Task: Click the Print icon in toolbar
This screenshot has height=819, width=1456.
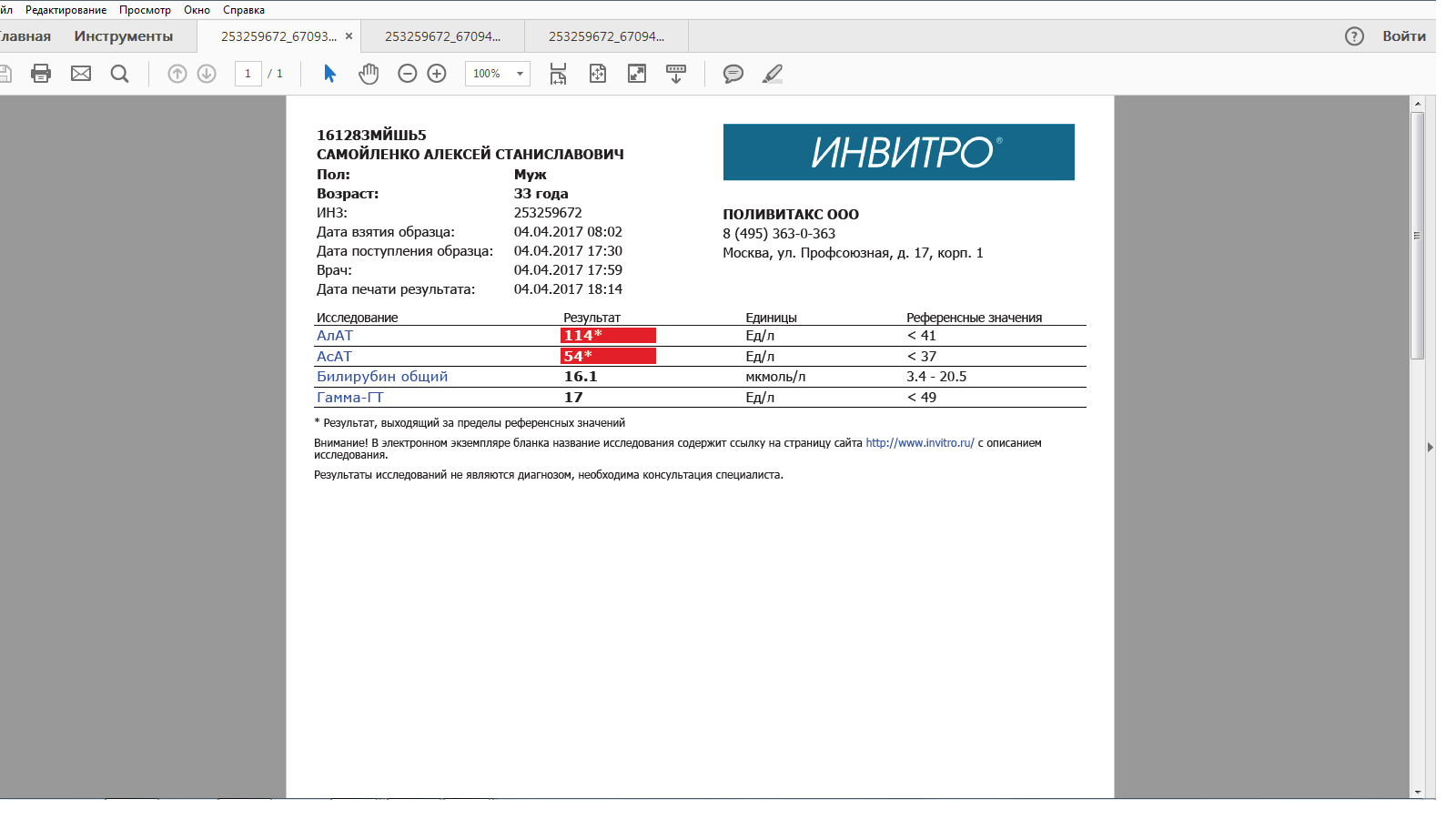Action: coord(41,74)
